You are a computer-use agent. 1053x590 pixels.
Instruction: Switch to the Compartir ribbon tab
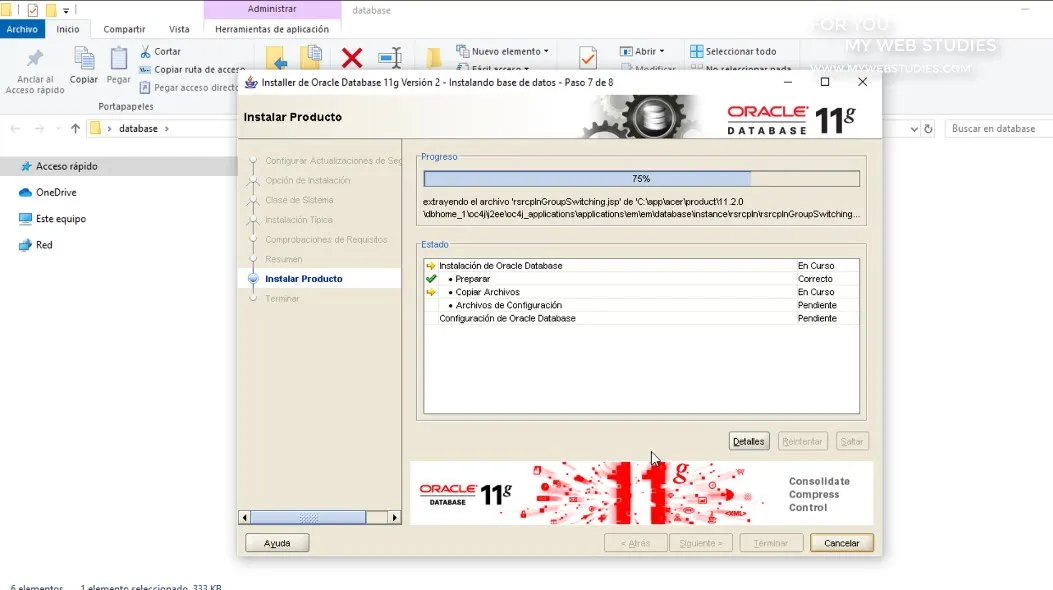(x=124, y=29)
